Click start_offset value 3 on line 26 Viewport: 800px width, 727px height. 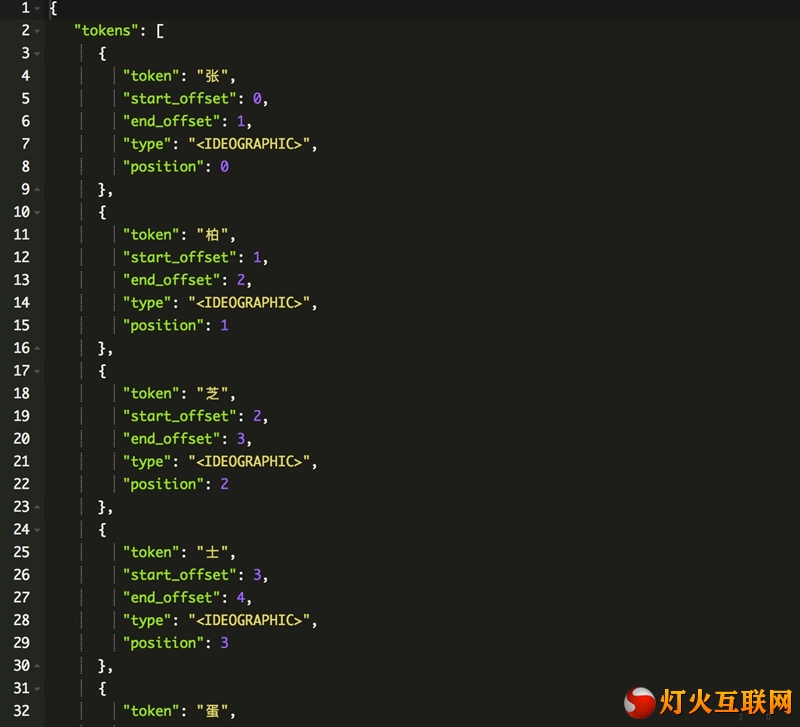pyautogui.click(x=257, y=574)
